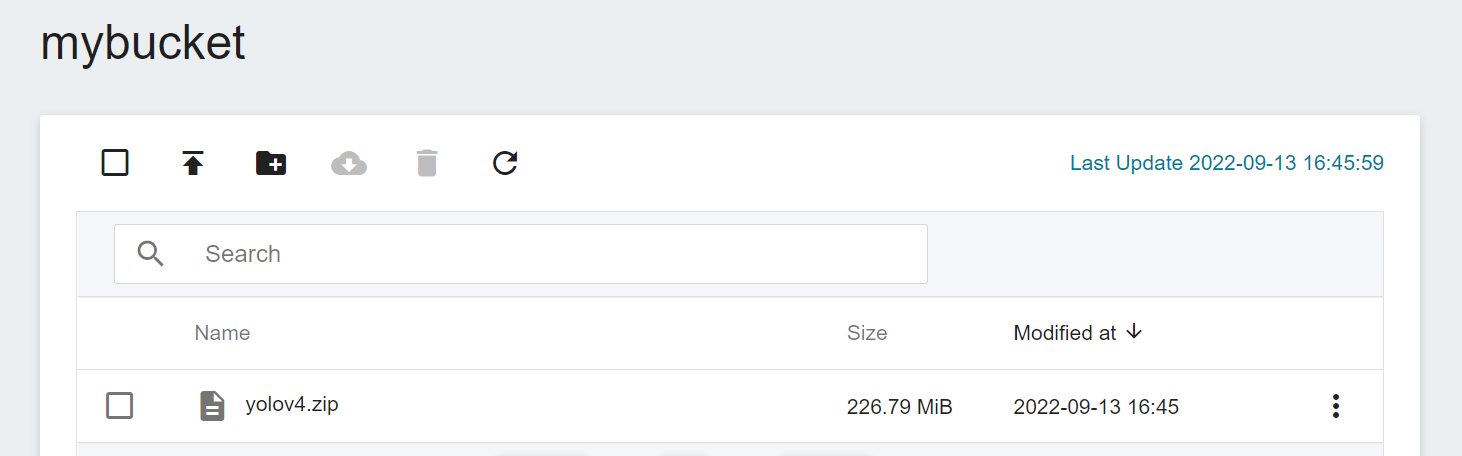Click the magnifier search icon
The width and height of the screenshot is (1462, 456).
point(151,254)
